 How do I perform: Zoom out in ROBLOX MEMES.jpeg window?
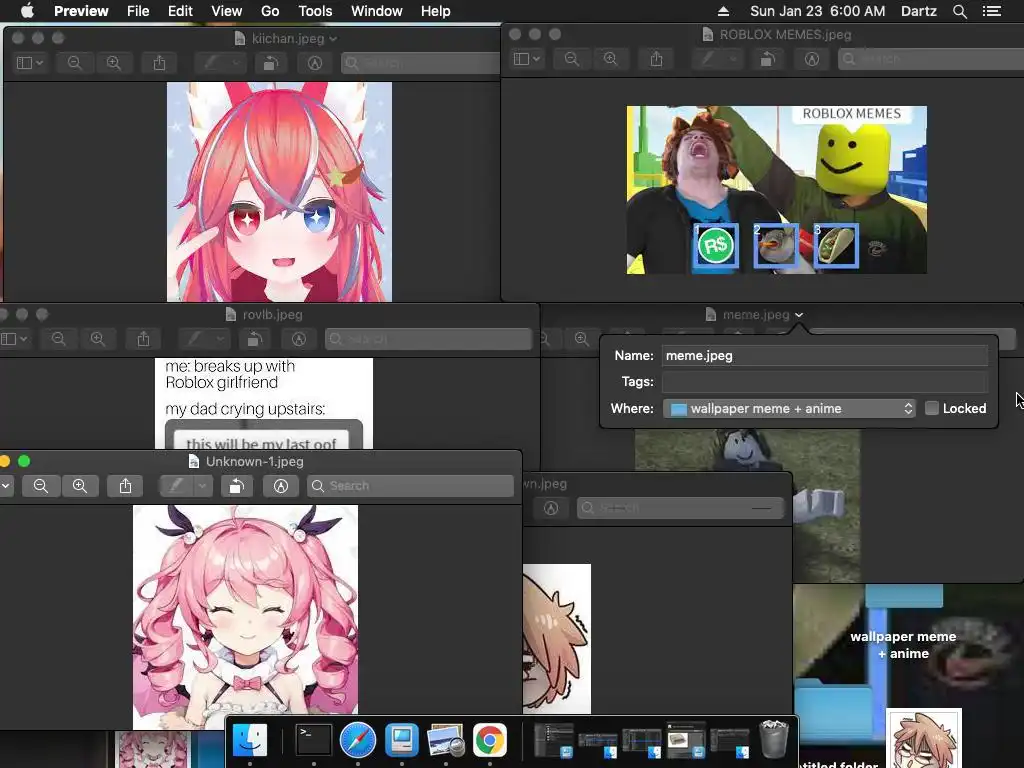click(x=571, y=59)
